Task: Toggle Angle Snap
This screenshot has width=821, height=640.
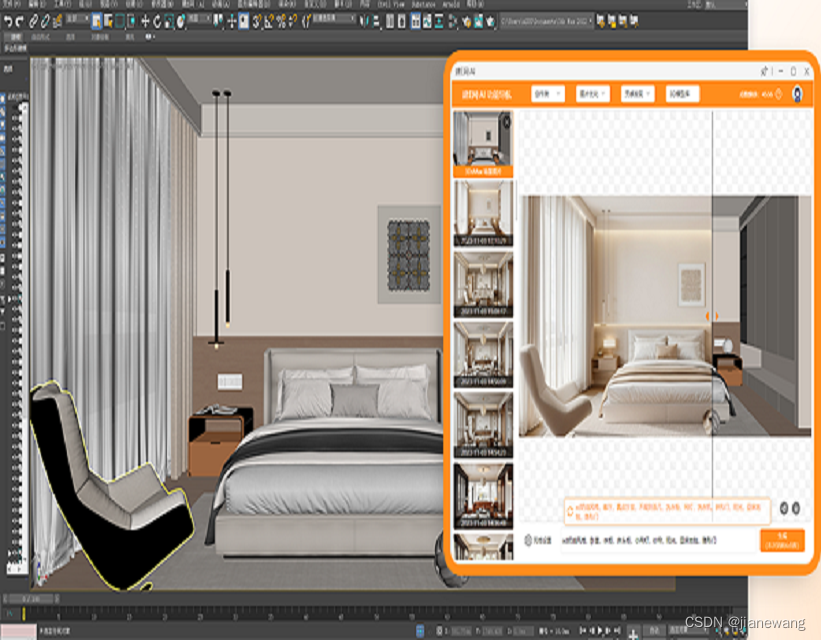Action: click(269, 21)
